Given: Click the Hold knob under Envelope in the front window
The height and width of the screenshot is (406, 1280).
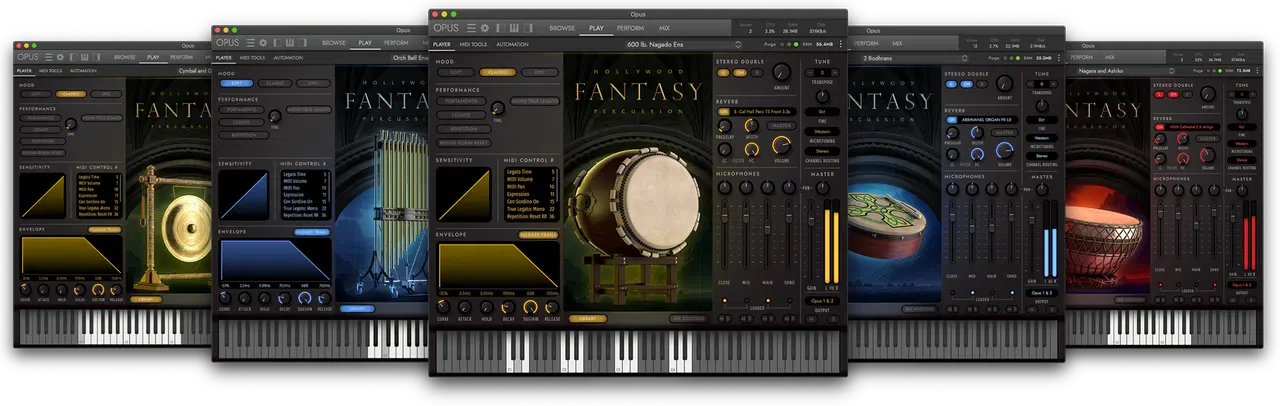Looking at the screenshot, I should 487,305.
